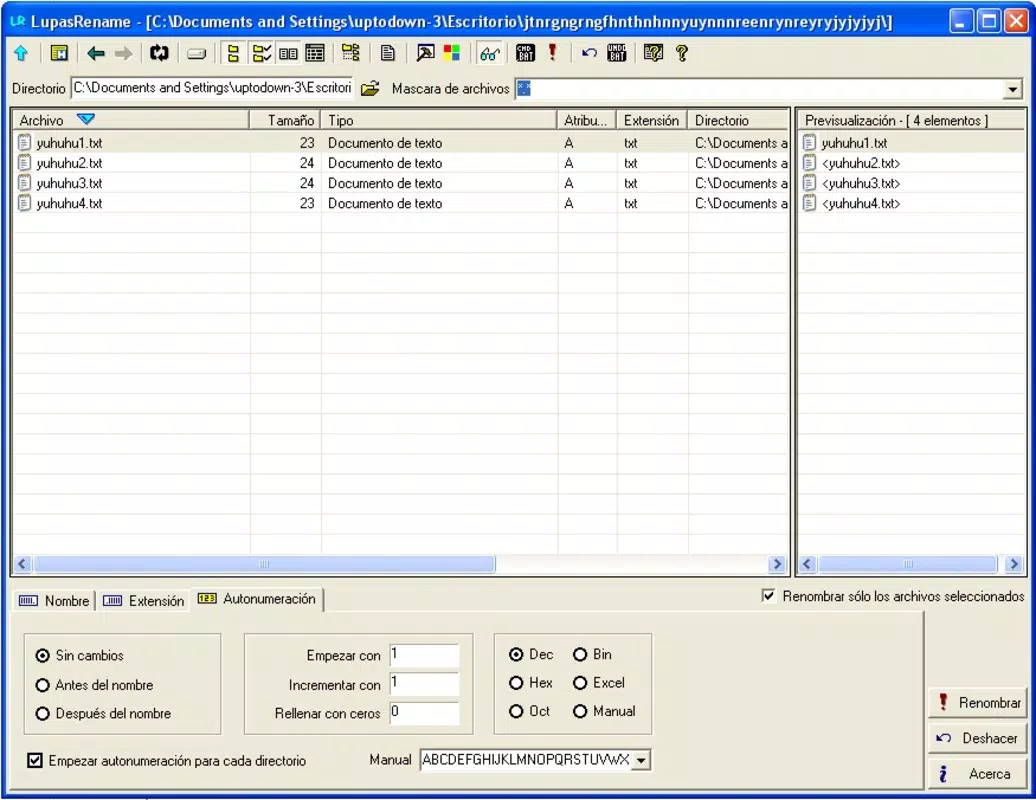Click the yellow question mark help icon
The image size is (1036, 800).
point(682,54)
